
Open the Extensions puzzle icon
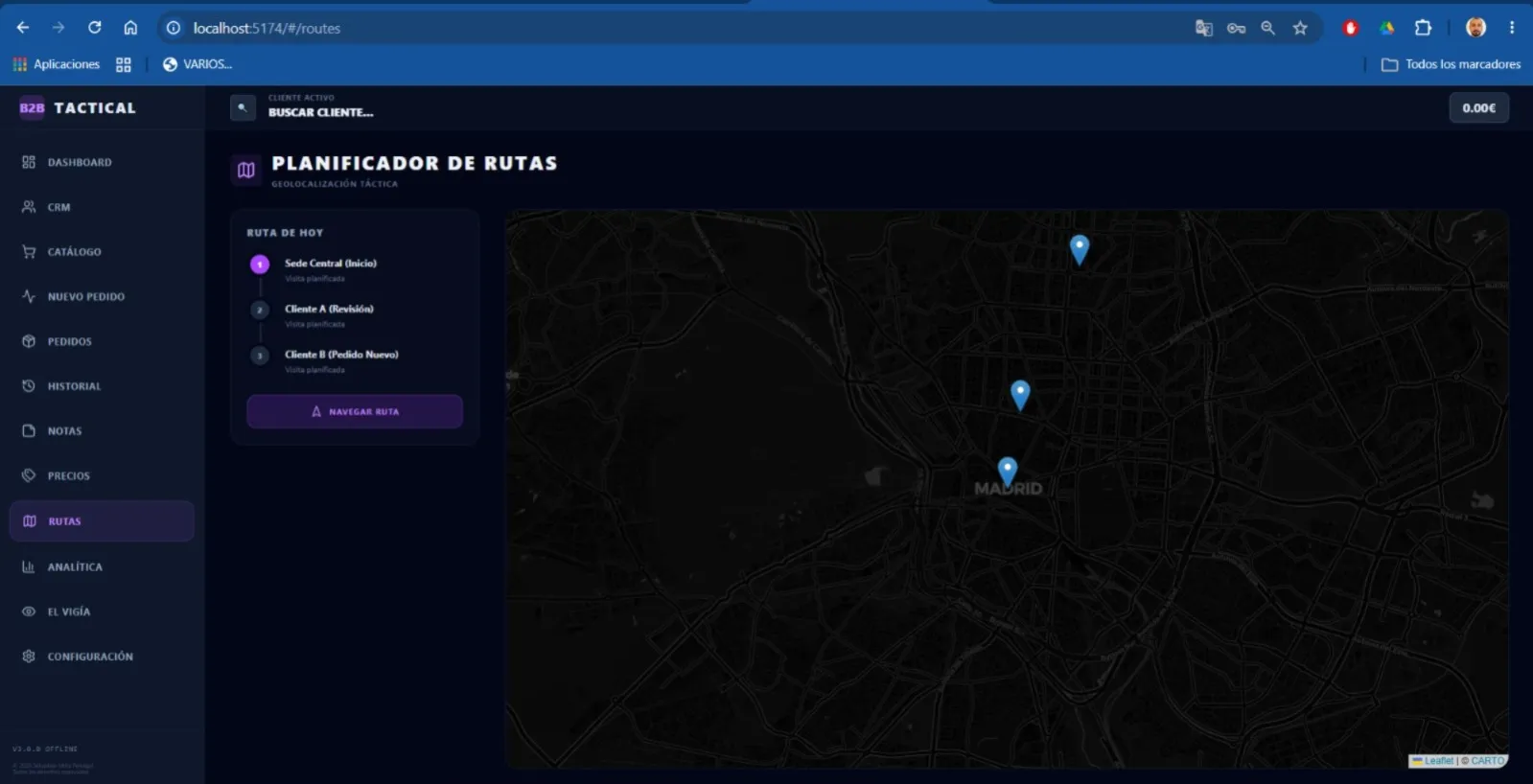(x=1423, y=28)
